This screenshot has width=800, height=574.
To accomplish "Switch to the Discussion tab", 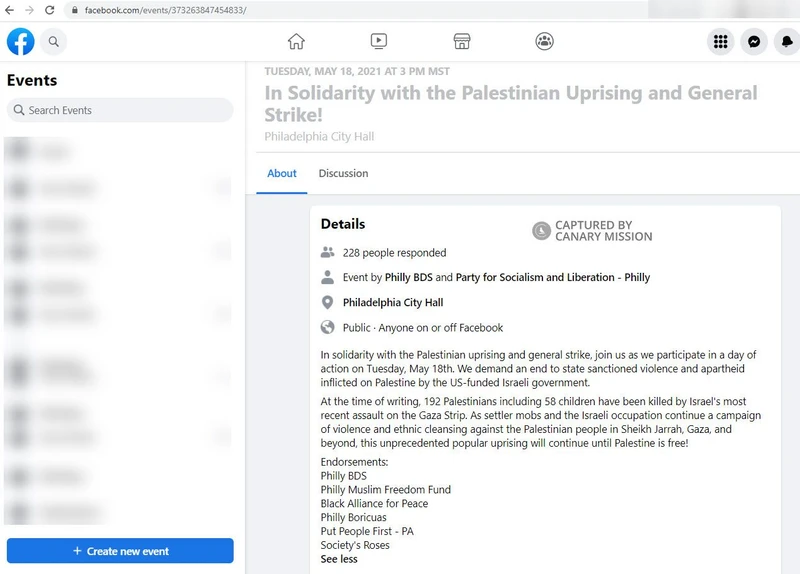I will pos(343,173).
